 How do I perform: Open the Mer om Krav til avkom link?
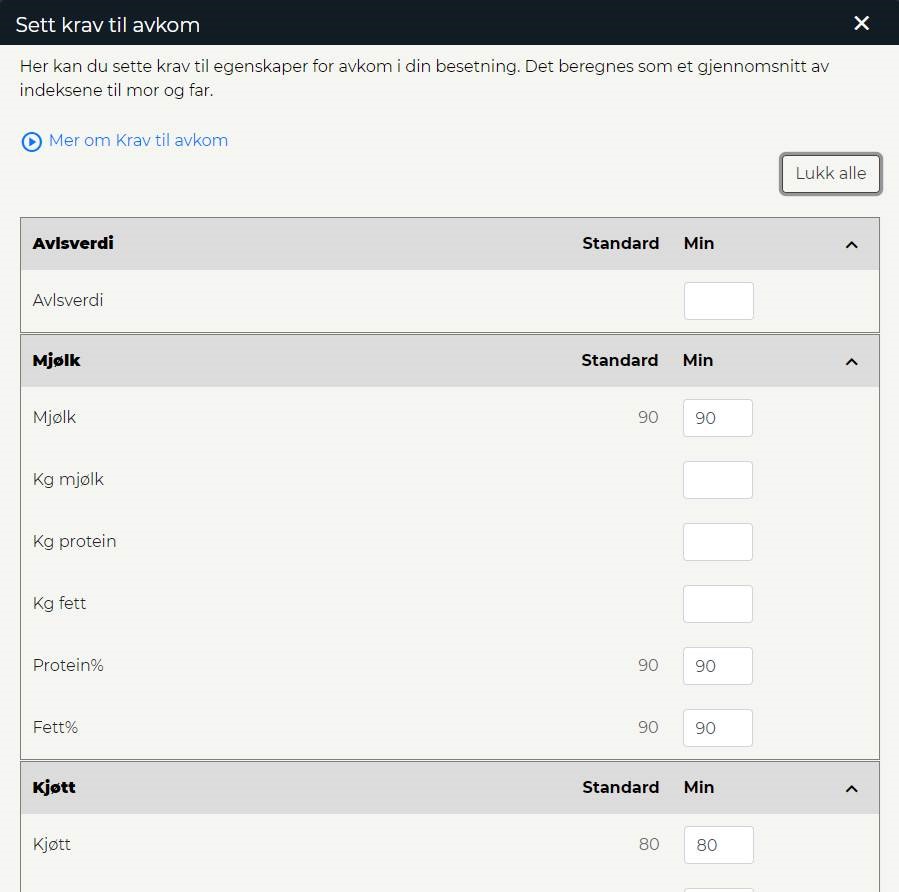tap(138, 140)
